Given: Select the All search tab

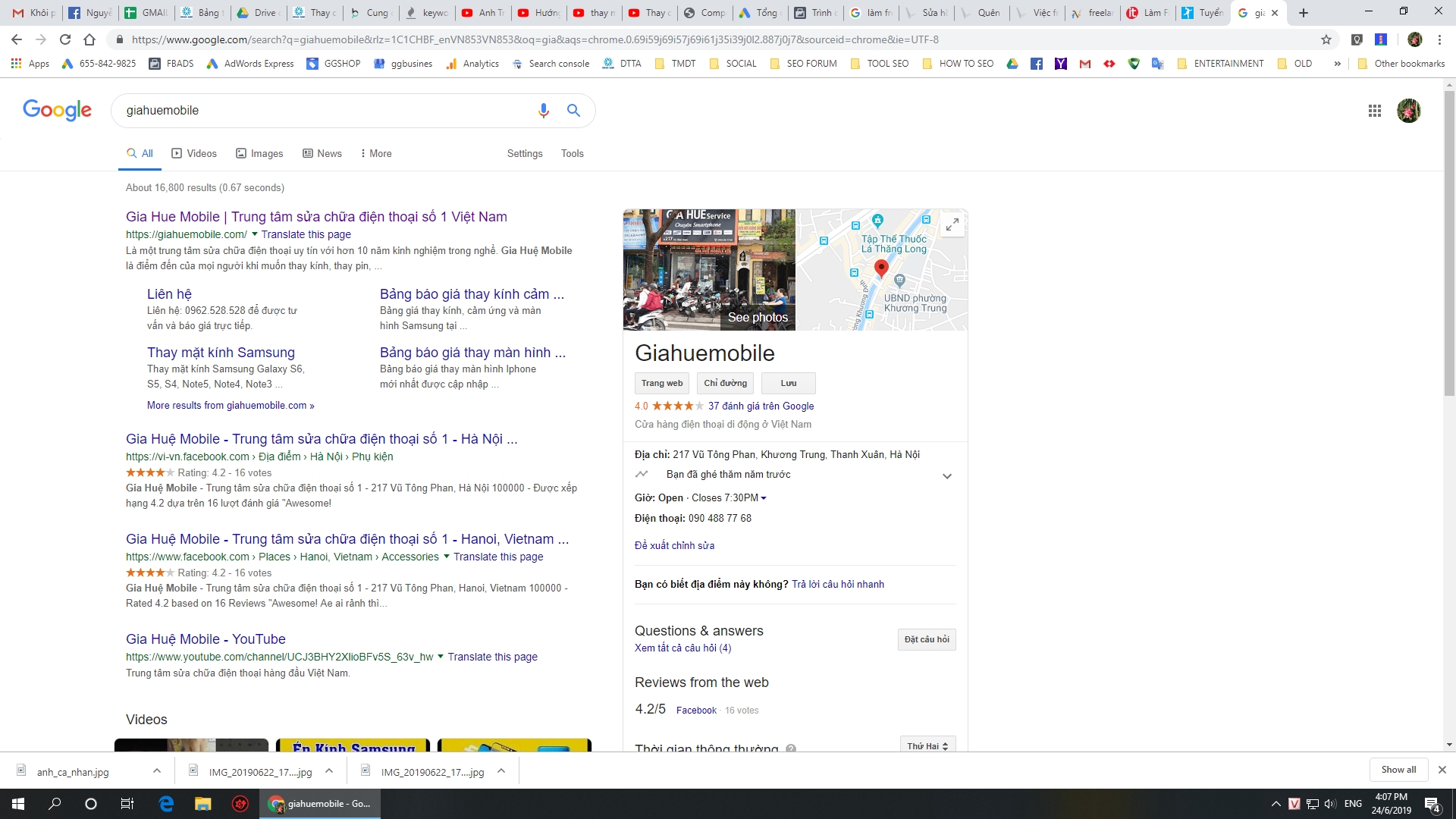Looking at the screenshot, I should coord(140,153).
